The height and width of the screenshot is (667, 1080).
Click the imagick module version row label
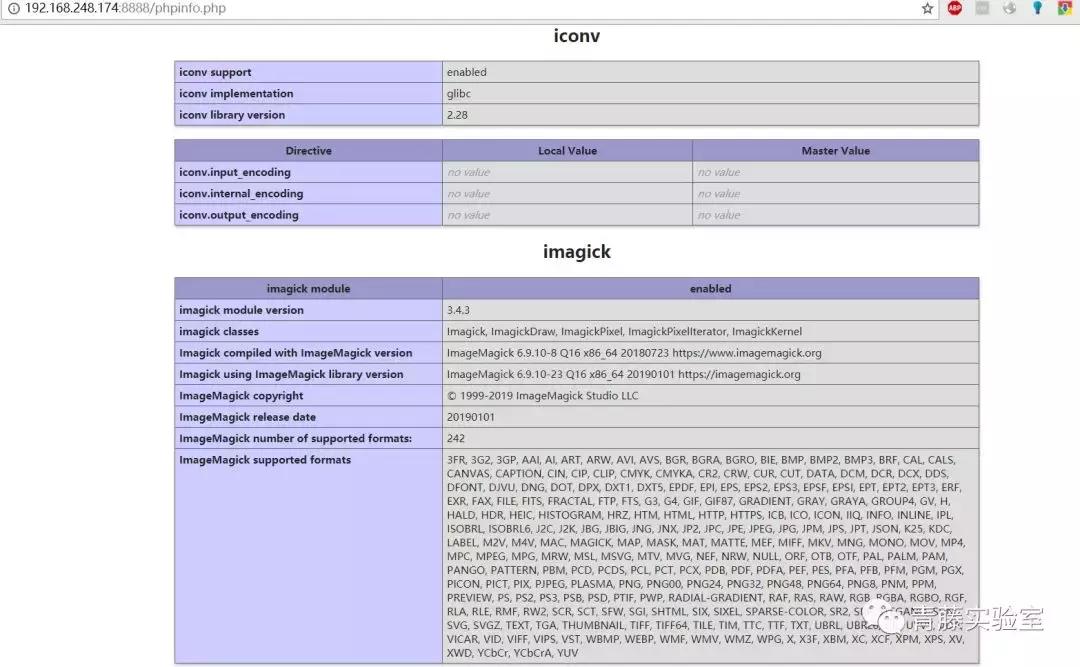tap(241, 310)
